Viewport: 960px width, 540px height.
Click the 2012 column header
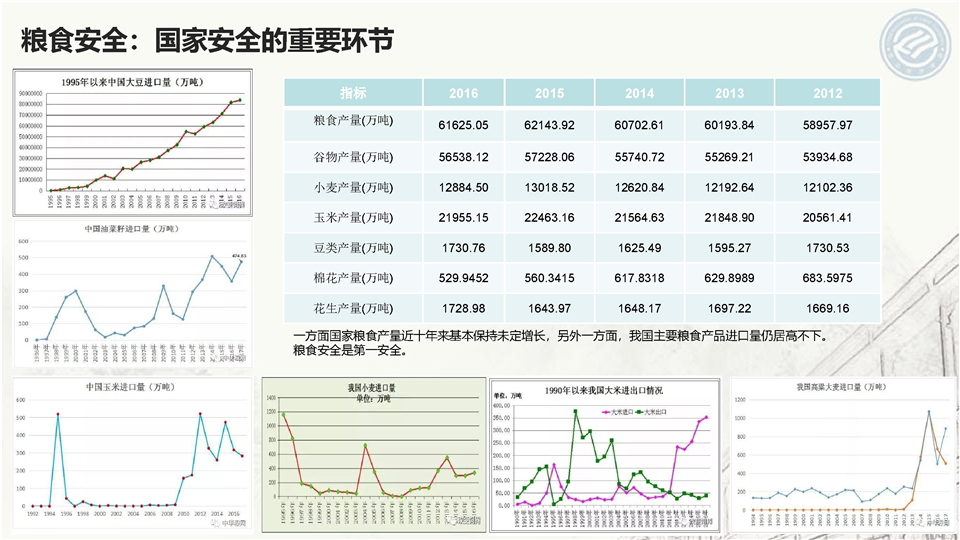click(827, 93)
